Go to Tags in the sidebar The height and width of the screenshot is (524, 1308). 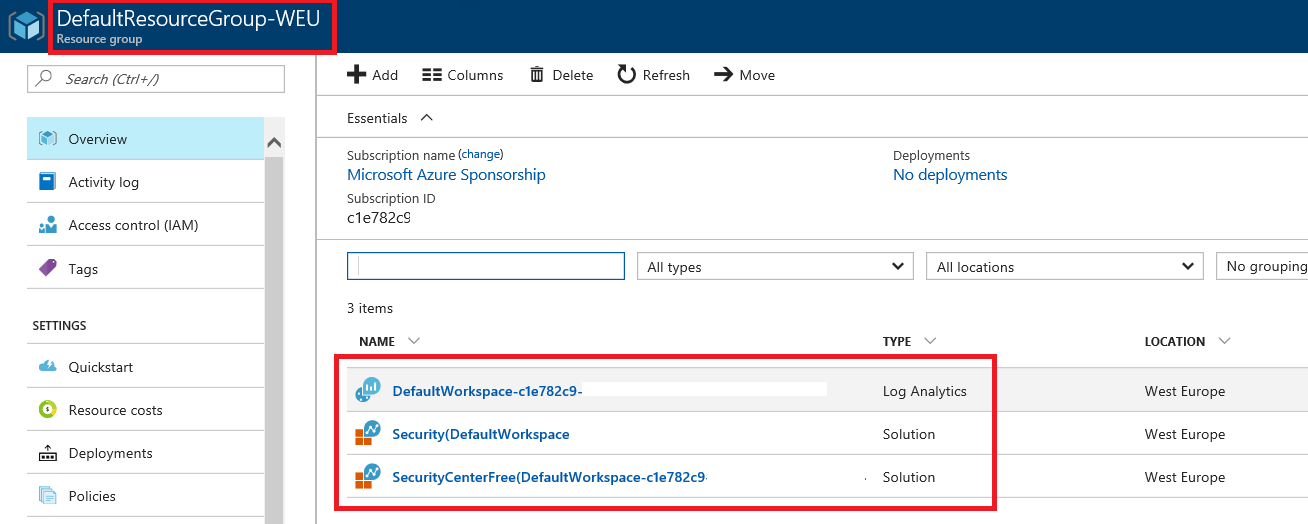coord(145,268)
